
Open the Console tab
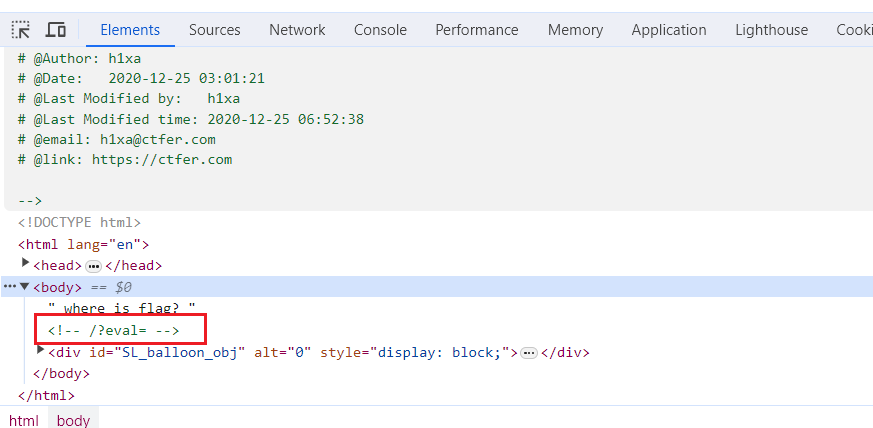point(380,30)
